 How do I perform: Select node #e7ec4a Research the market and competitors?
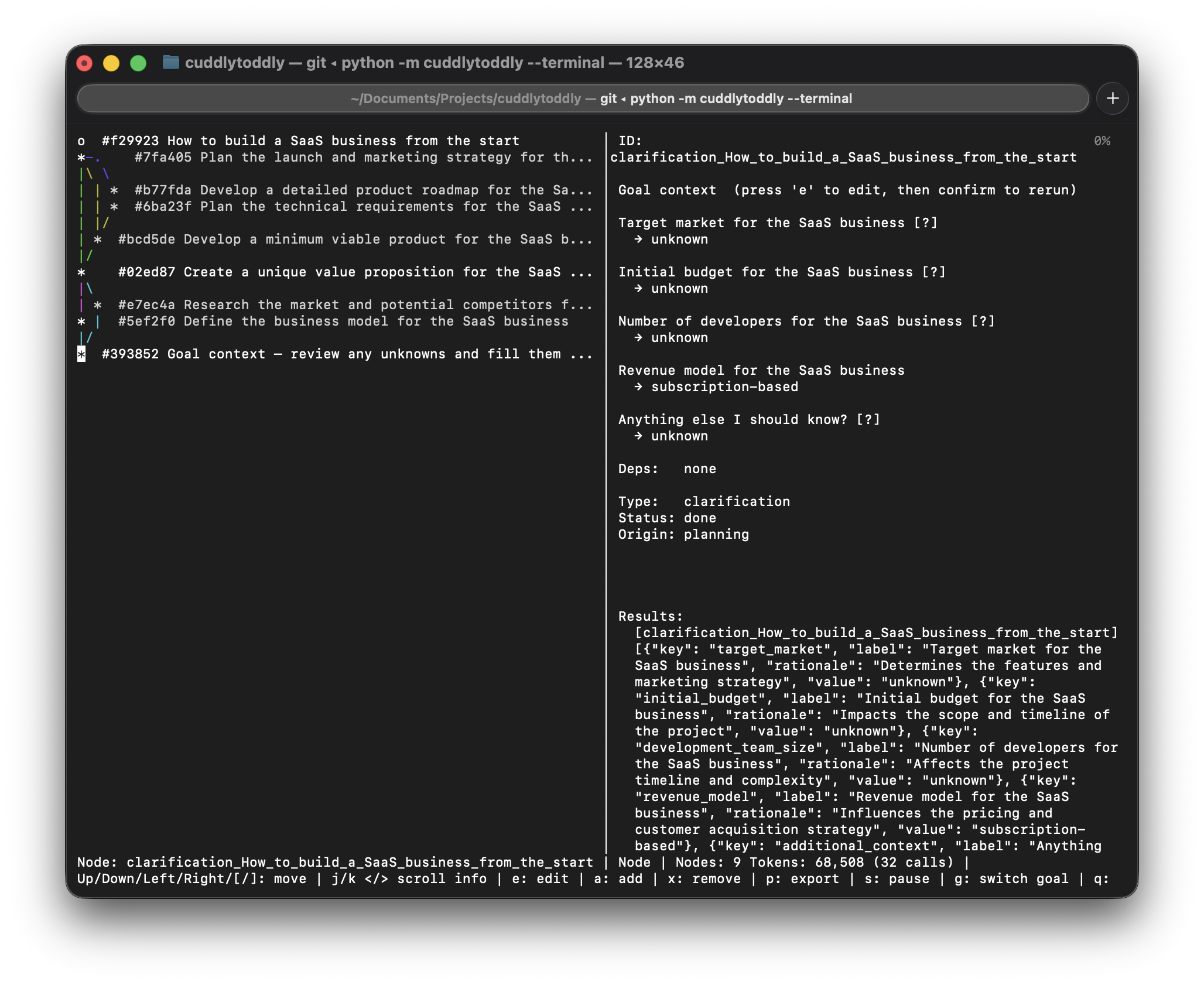[355, 305]
